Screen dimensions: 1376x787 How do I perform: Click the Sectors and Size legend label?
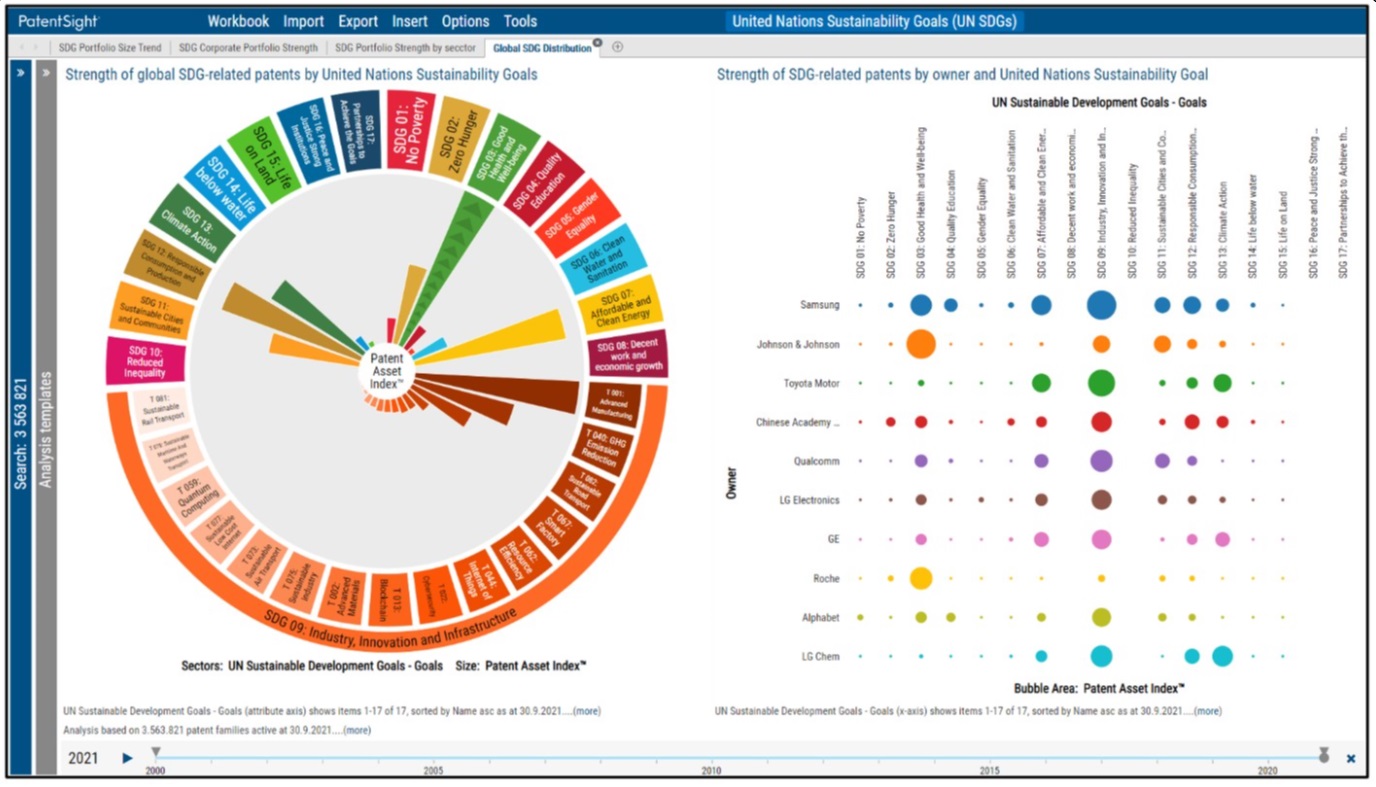click(x=384, y=665)
